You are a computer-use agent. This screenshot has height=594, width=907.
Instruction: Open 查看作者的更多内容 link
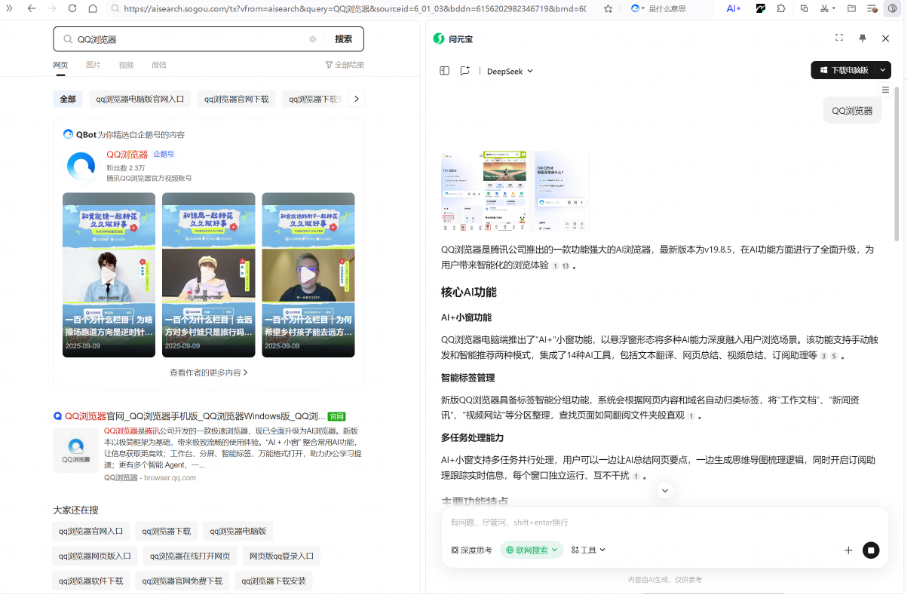pos(208,372)
